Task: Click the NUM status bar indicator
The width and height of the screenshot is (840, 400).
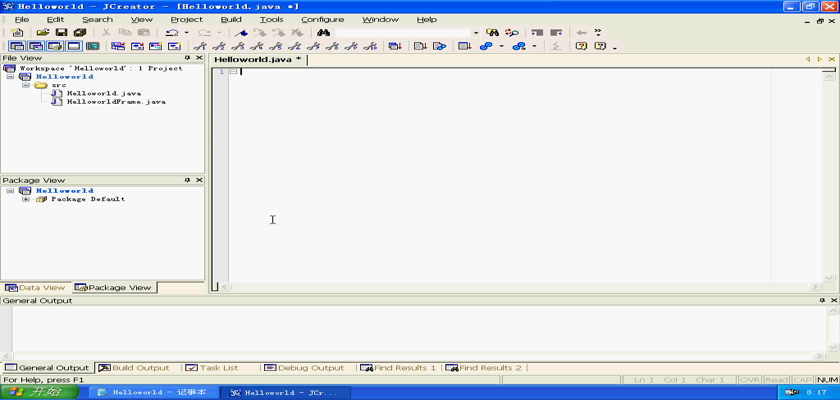Action: (827, 380)
